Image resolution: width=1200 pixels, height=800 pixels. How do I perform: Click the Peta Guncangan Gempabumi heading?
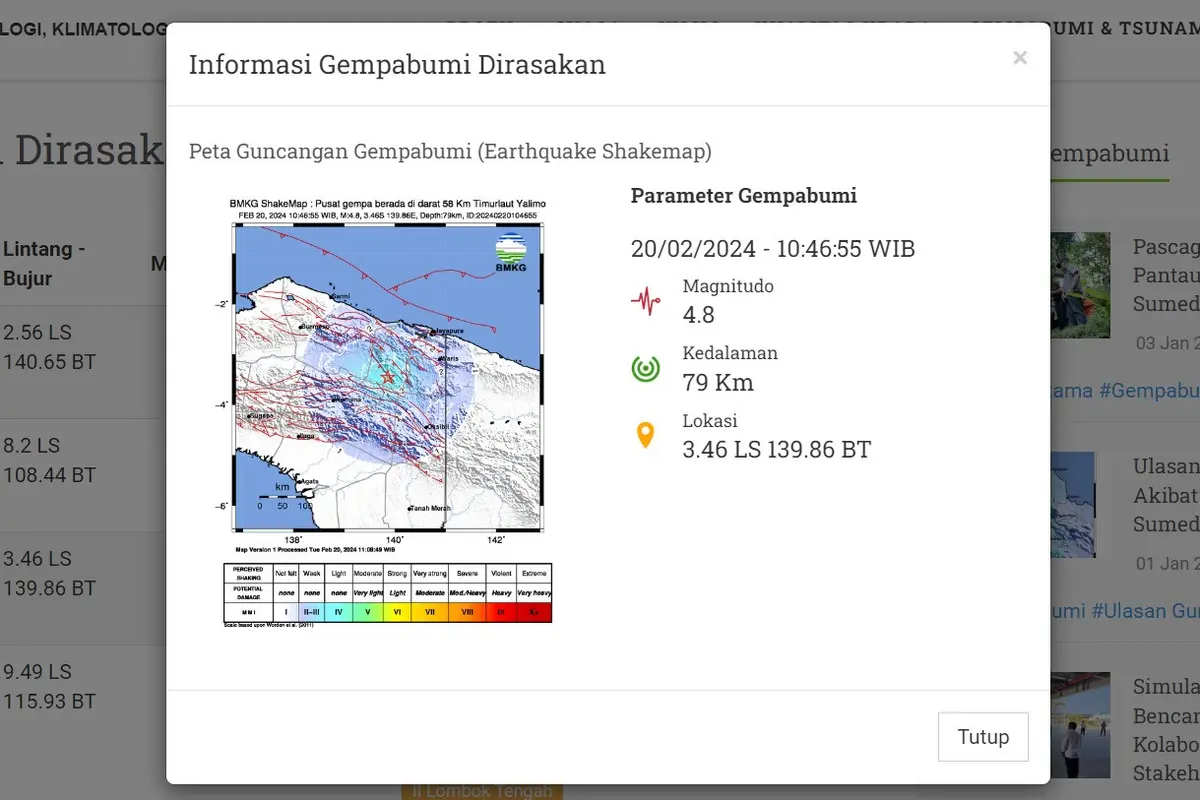coord(450,152)
